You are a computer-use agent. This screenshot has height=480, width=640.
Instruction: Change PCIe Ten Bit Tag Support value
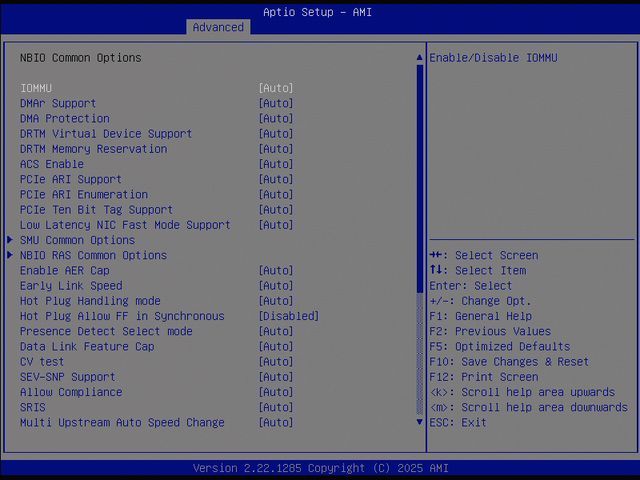276,209
